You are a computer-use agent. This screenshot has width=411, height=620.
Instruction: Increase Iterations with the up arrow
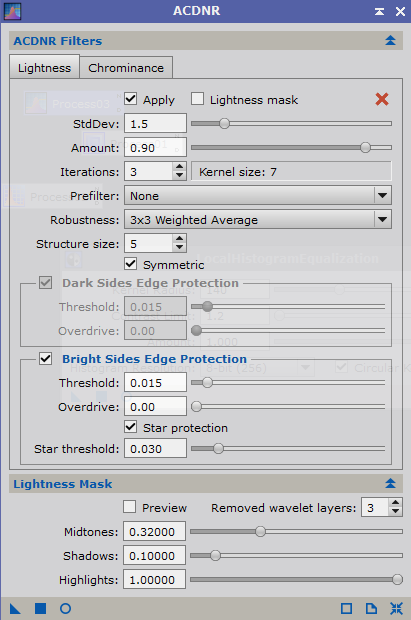[x=180, y=167]
